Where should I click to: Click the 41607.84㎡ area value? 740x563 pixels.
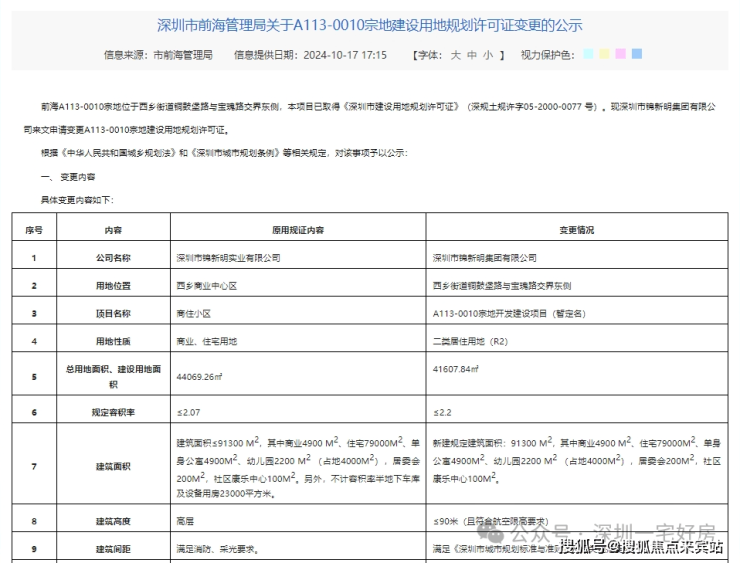(x=456, y=370)
